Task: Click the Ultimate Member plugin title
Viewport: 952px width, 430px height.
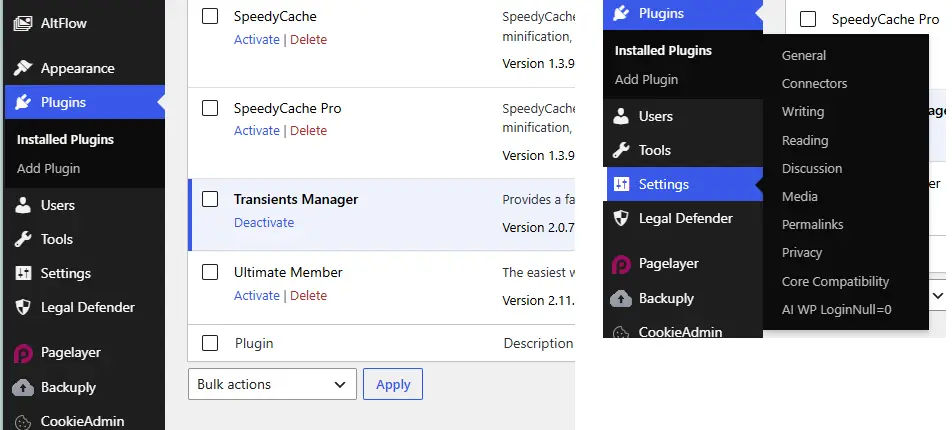Action: pos(288,272)
